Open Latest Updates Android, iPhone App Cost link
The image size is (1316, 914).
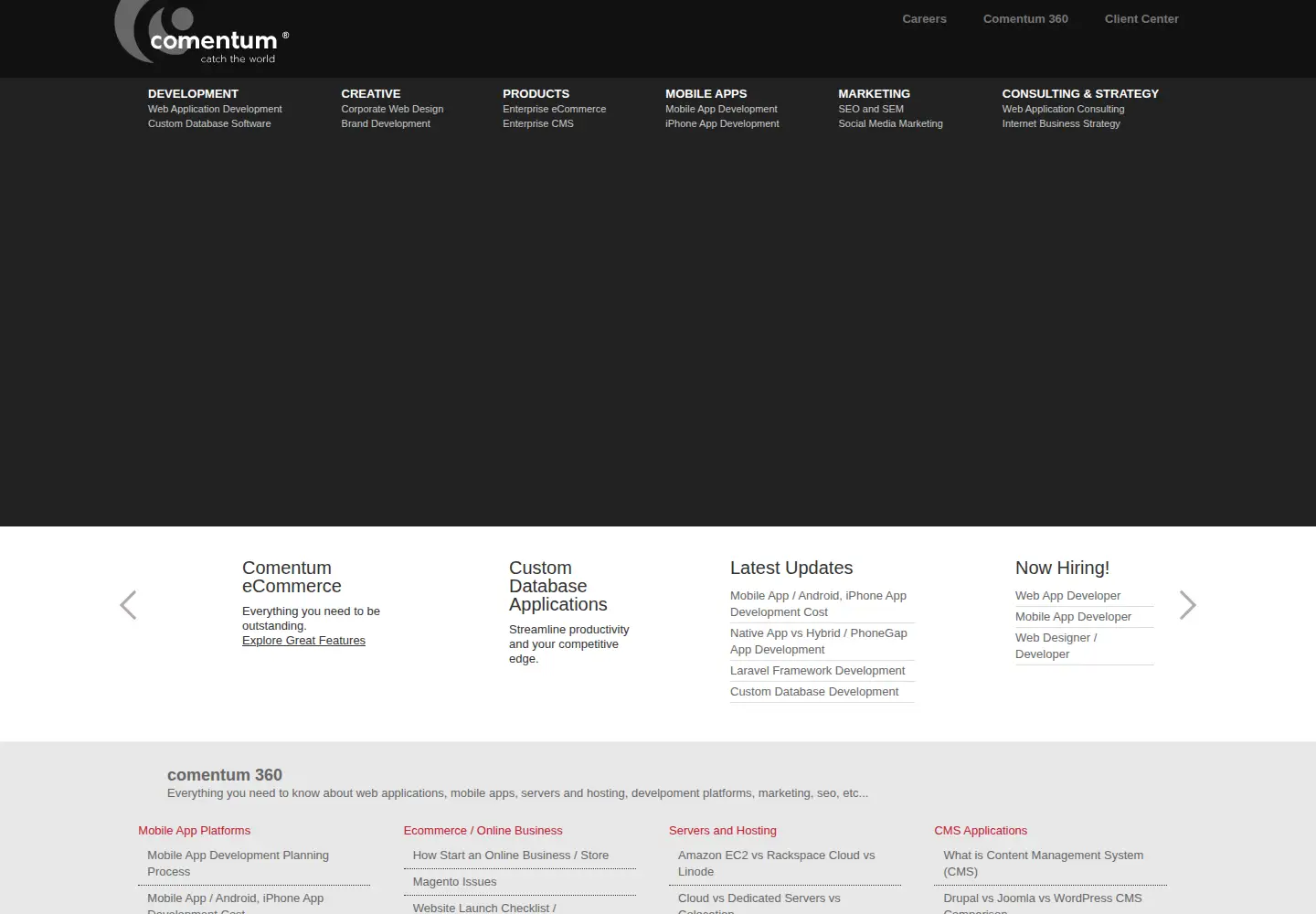(818, 604)
